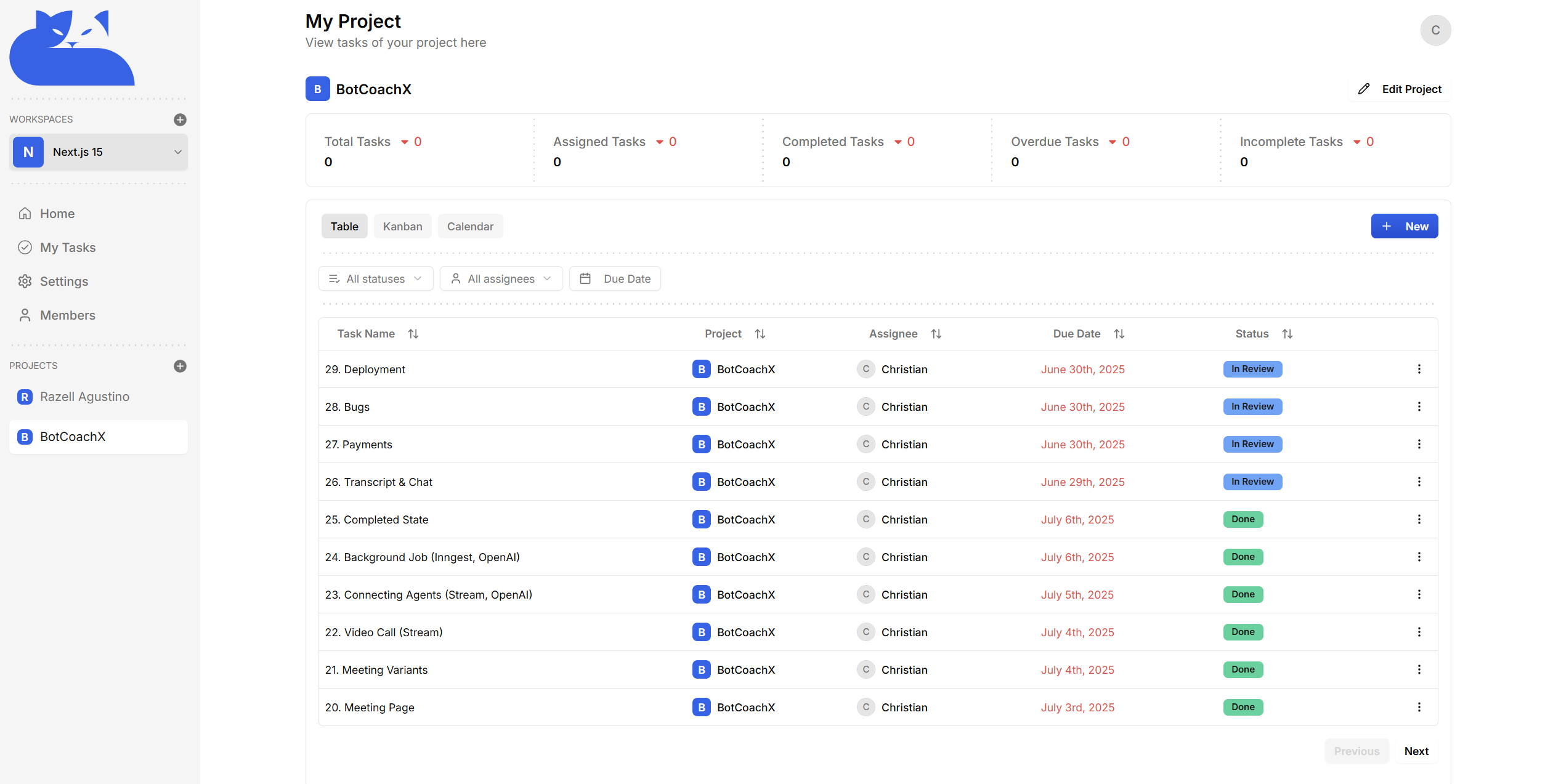Open actions menu for 23. Connecting Agents
This screenshot has height=784, width=1553.
point(1419,594)
